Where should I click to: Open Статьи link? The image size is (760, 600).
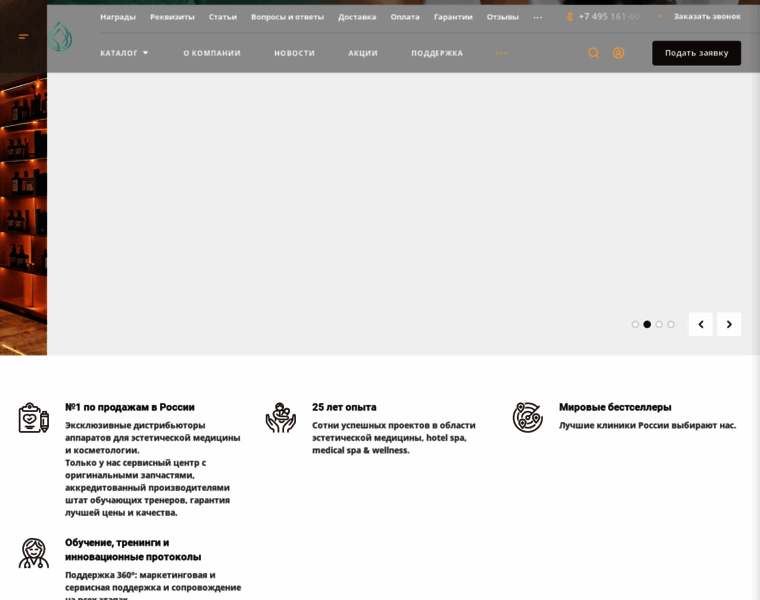pos(222,17)
